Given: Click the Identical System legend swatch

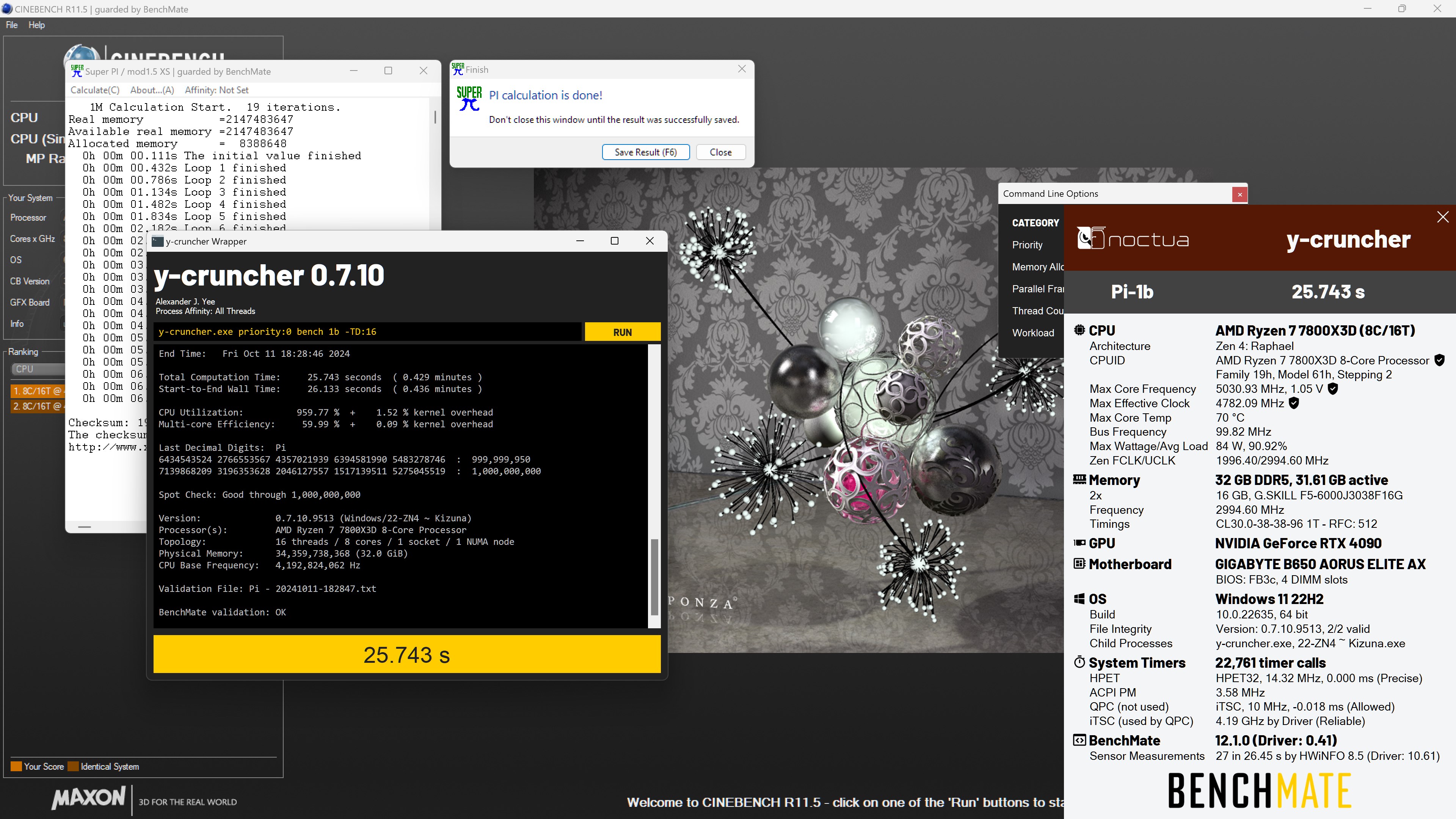Looking at the screenshot, I should 73,766.
